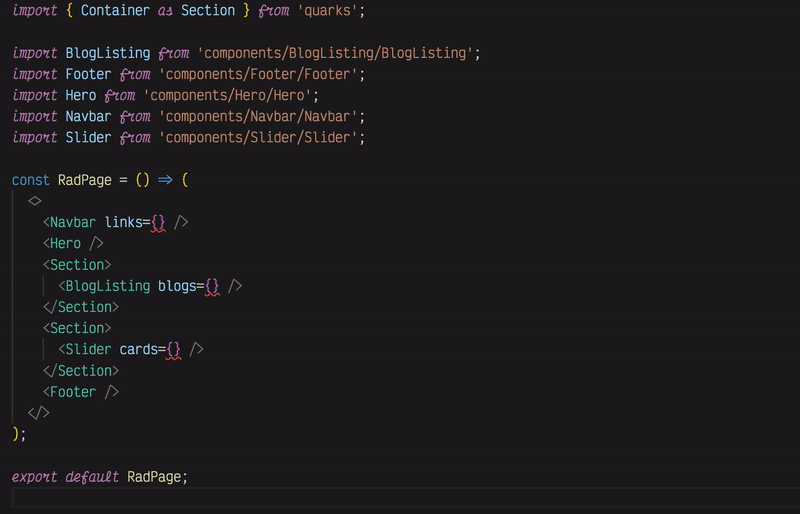Click the arrow function => operator
Screen dimensions: 800x514
pos(165,180)
